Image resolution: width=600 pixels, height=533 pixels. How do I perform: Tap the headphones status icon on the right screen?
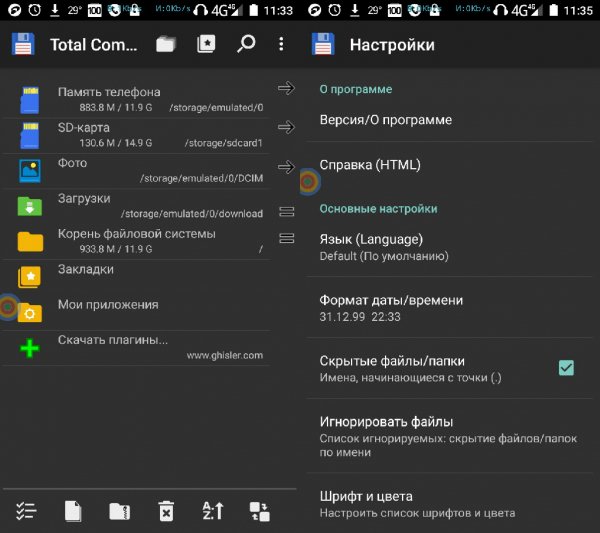point(501,10)
